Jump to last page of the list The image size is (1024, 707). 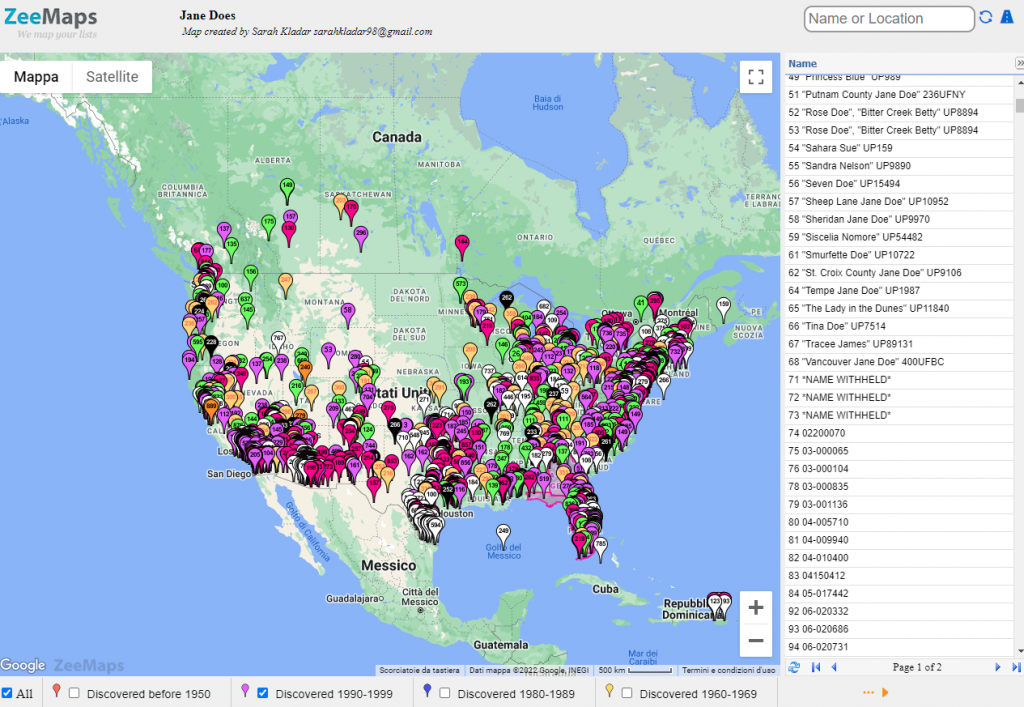(x=1016, y=667)
